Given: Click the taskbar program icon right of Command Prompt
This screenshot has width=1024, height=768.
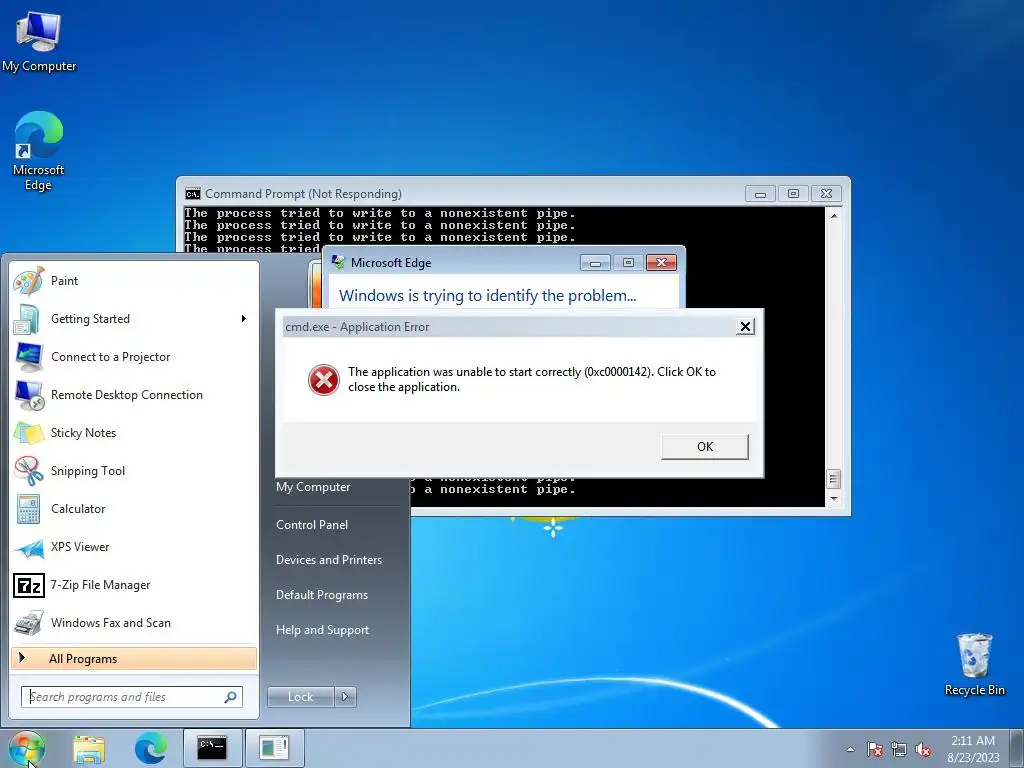Looking at the screenshot, I should point(274,748).
